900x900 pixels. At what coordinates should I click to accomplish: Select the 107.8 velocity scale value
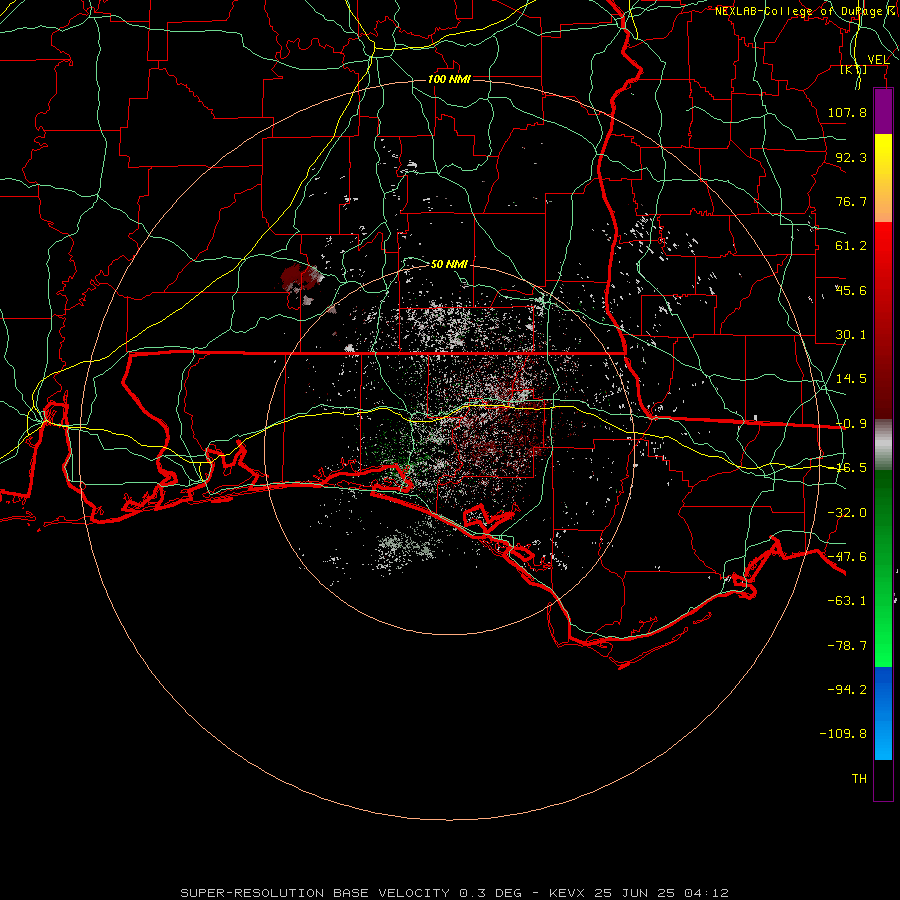[847, 112]
